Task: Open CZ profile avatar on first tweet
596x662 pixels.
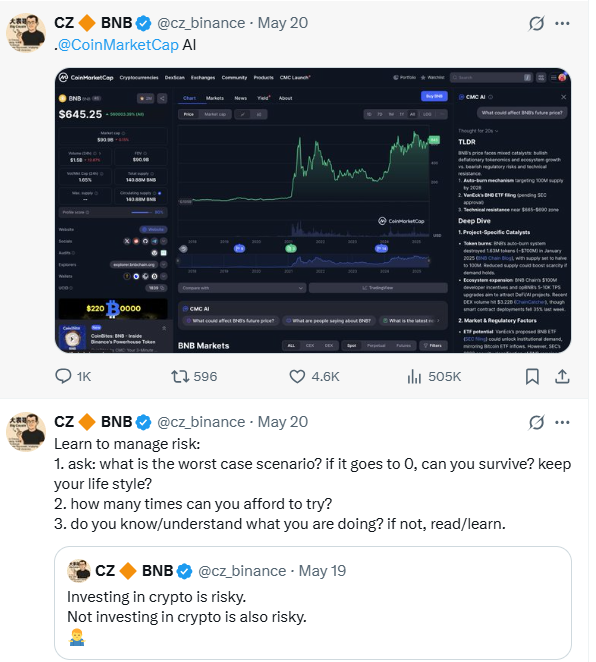Action: click(x=26, y=33)
